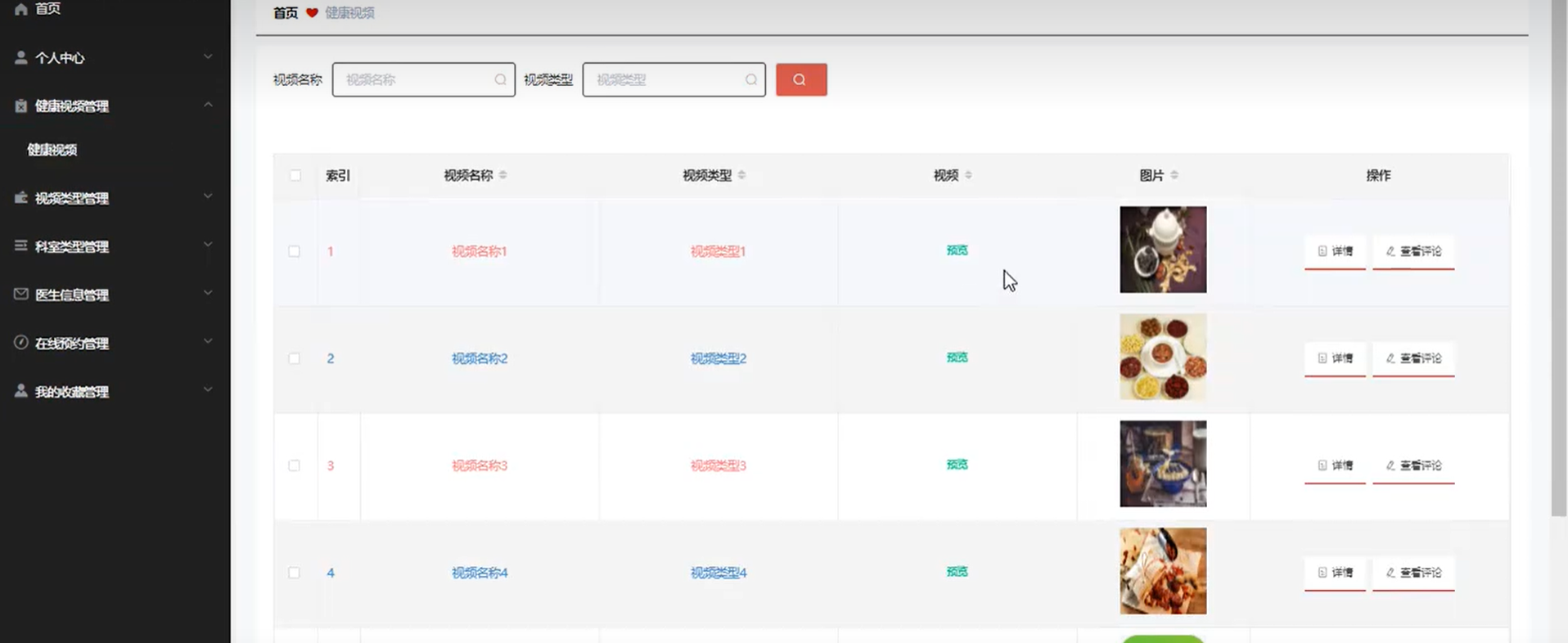This screenshot has height=643, width=1568.
Task: Click the 在线预约管理 compass icon
Action: pyautogui.click(x=21, y=342)
